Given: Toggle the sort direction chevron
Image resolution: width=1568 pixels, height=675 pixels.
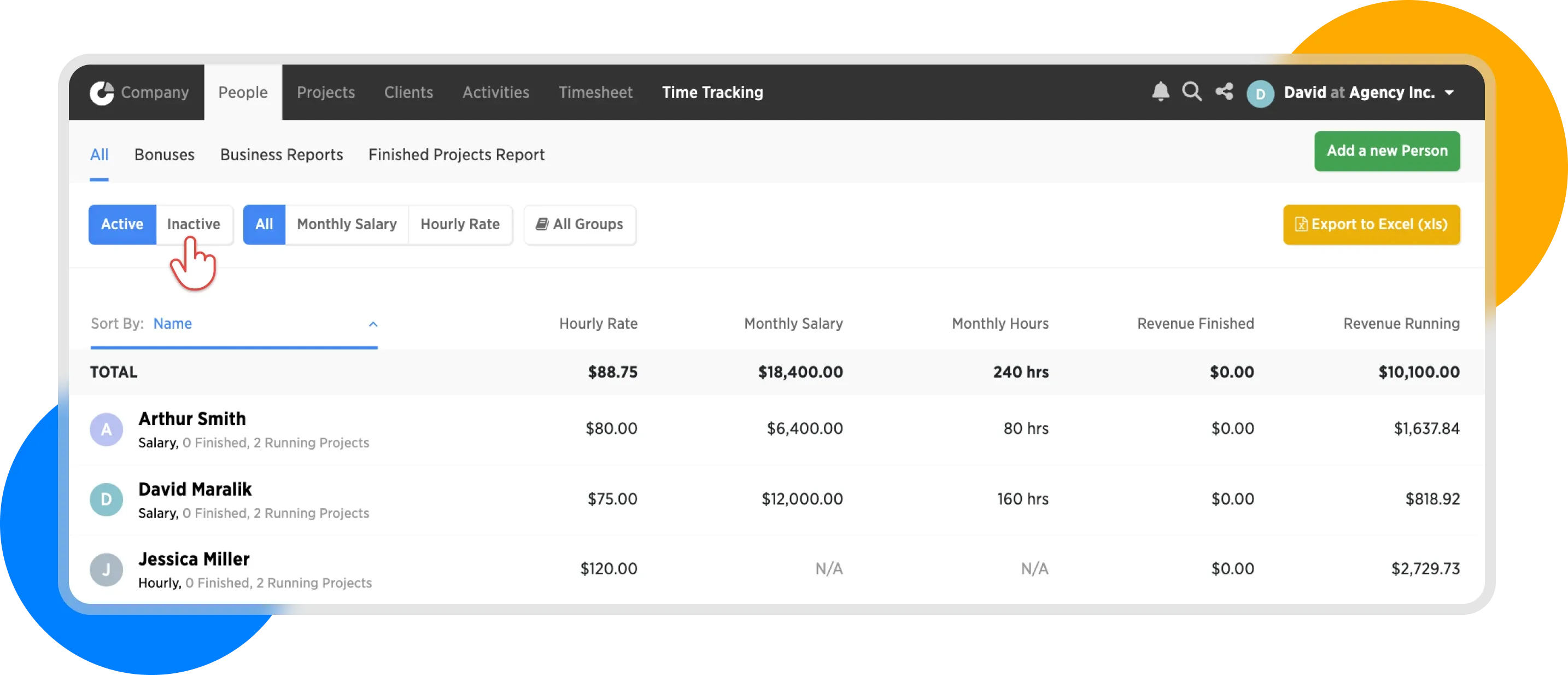Looking at the screenshot, I should point(373,324).
